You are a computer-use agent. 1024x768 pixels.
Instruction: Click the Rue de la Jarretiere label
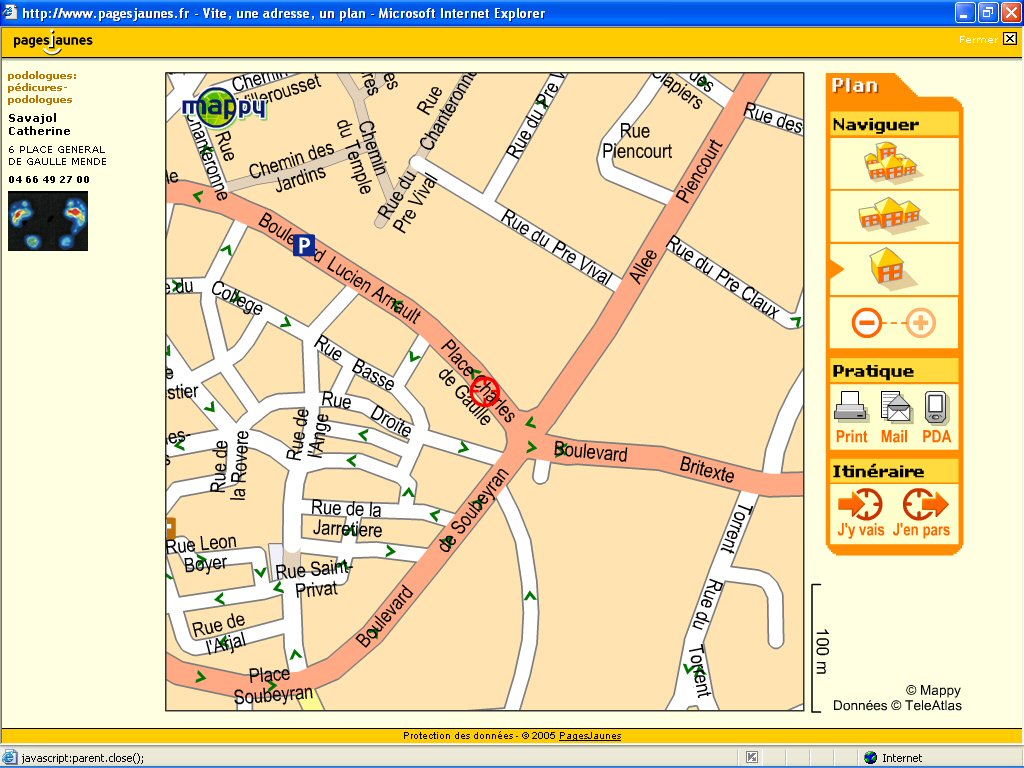click(347, 519)
